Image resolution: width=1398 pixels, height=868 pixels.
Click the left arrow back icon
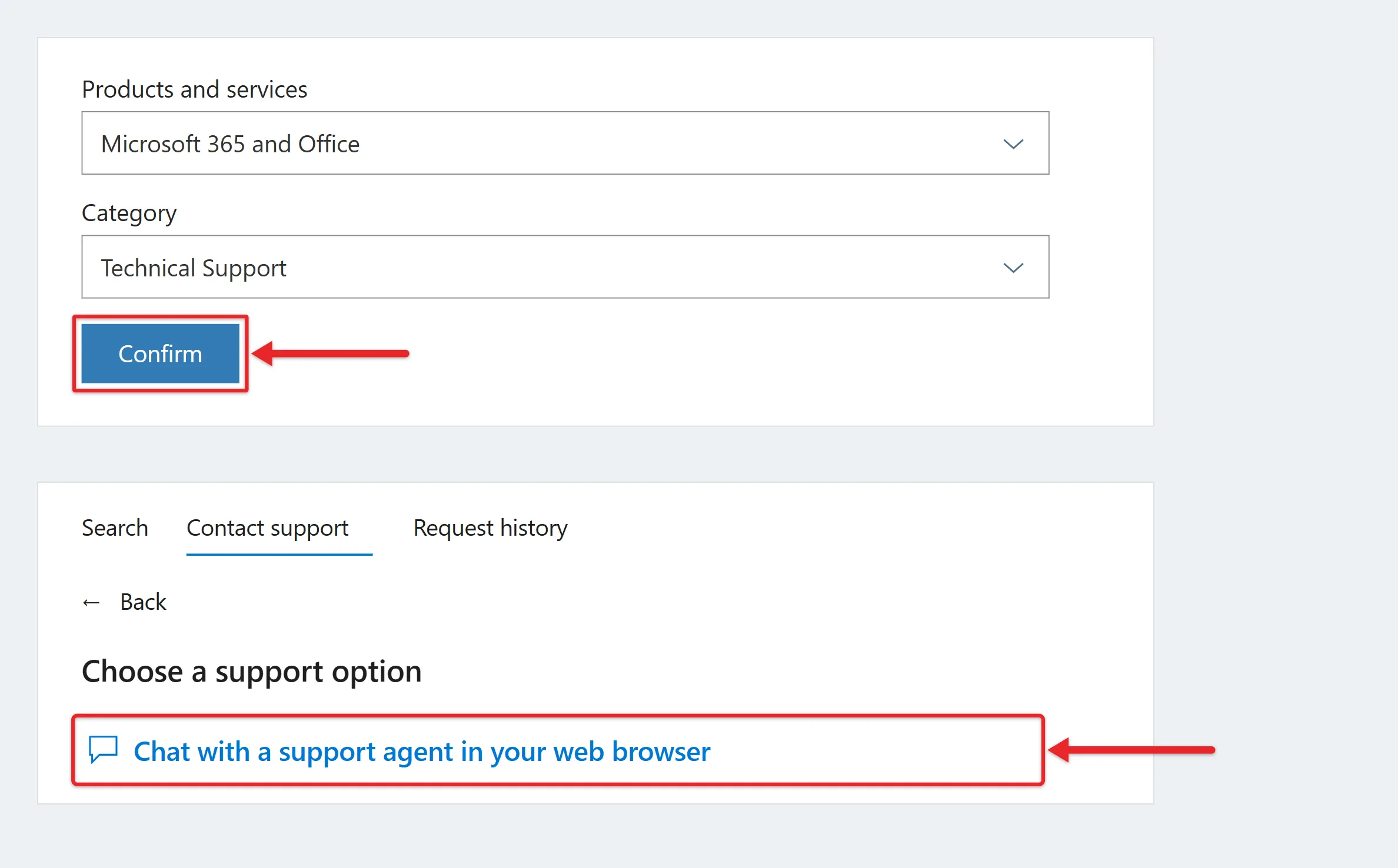(91, 603)
